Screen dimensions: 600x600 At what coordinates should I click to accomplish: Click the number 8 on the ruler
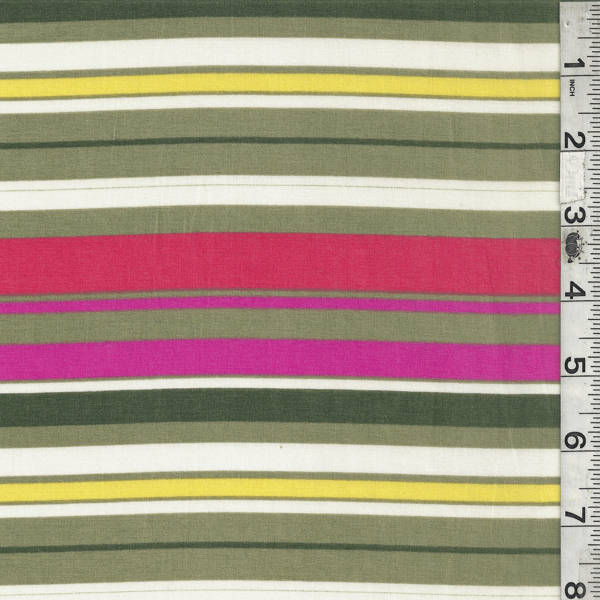(x=575, y=590)
